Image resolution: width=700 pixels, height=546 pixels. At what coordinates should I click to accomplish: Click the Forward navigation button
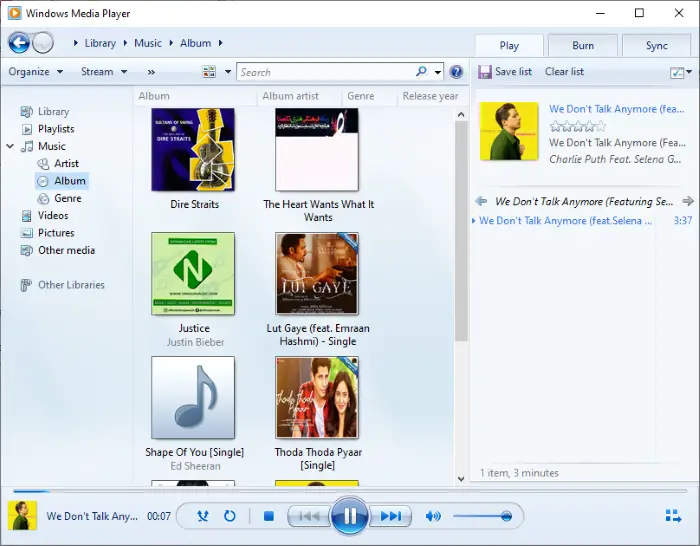click(x=43, y=43)
